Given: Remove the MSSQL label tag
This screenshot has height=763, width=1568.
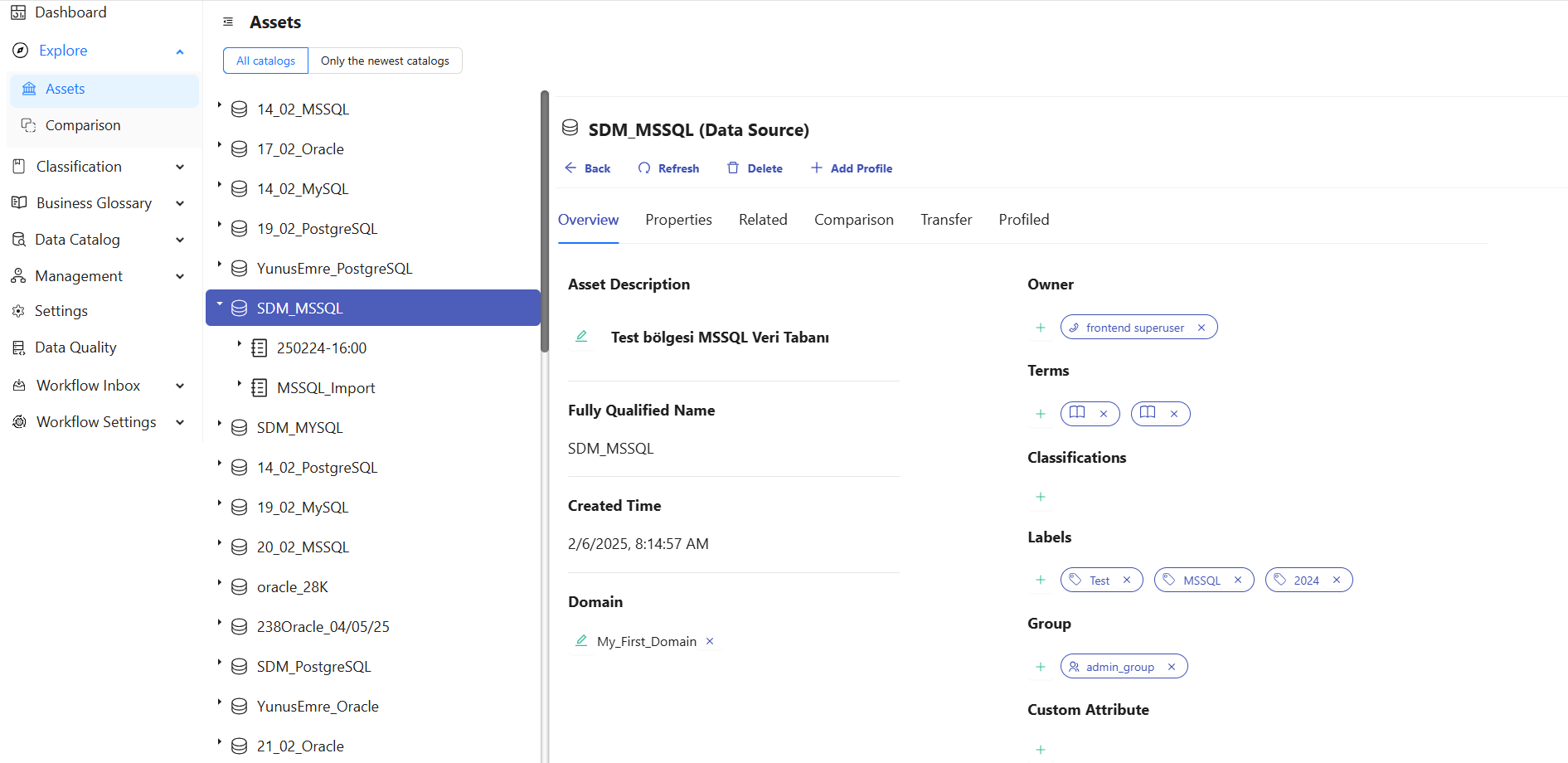Looking at the screenshot, I should pos(1238,580).
